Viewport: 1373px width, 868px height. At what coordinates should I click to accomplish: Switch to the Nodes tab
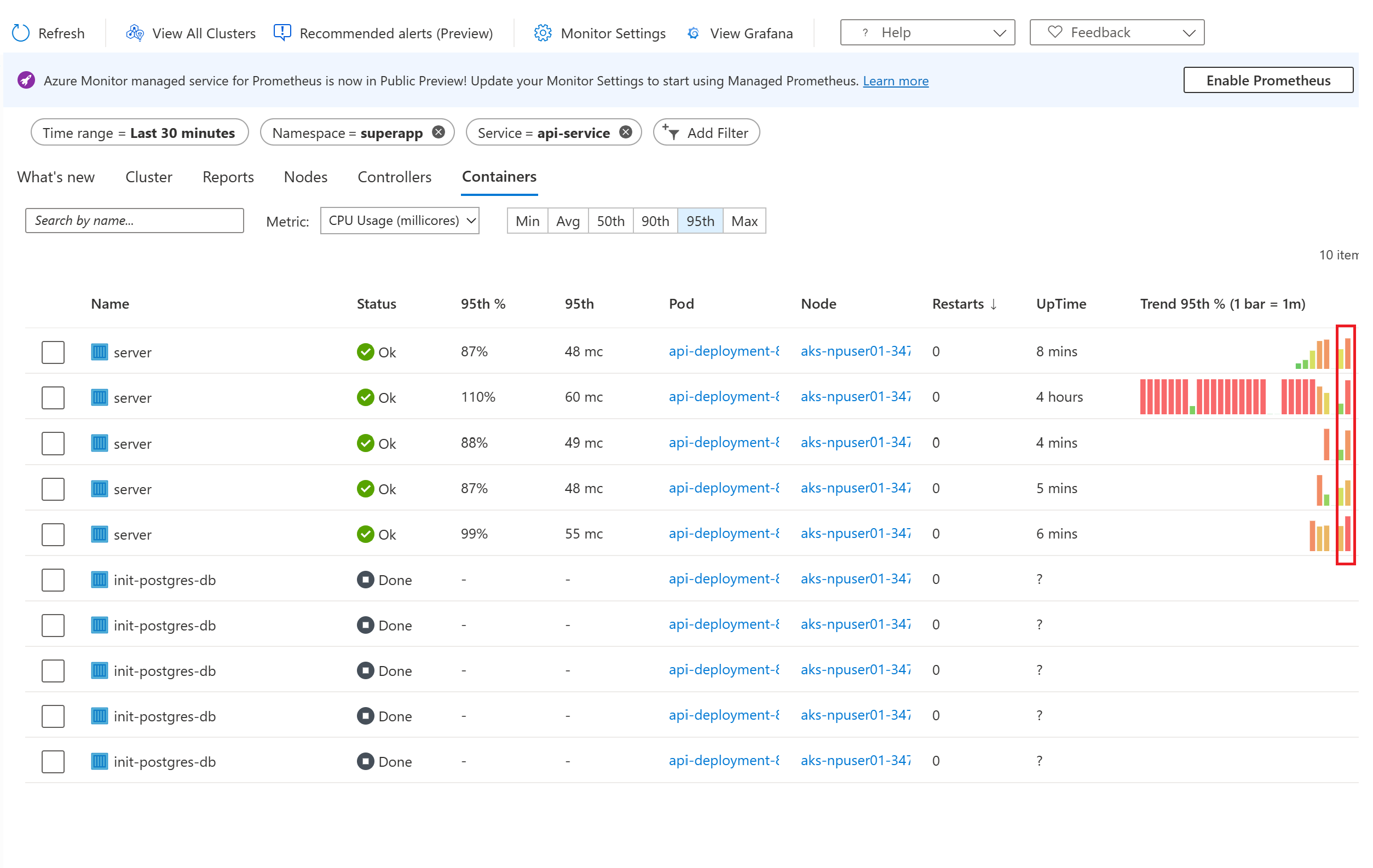[305, 177]
